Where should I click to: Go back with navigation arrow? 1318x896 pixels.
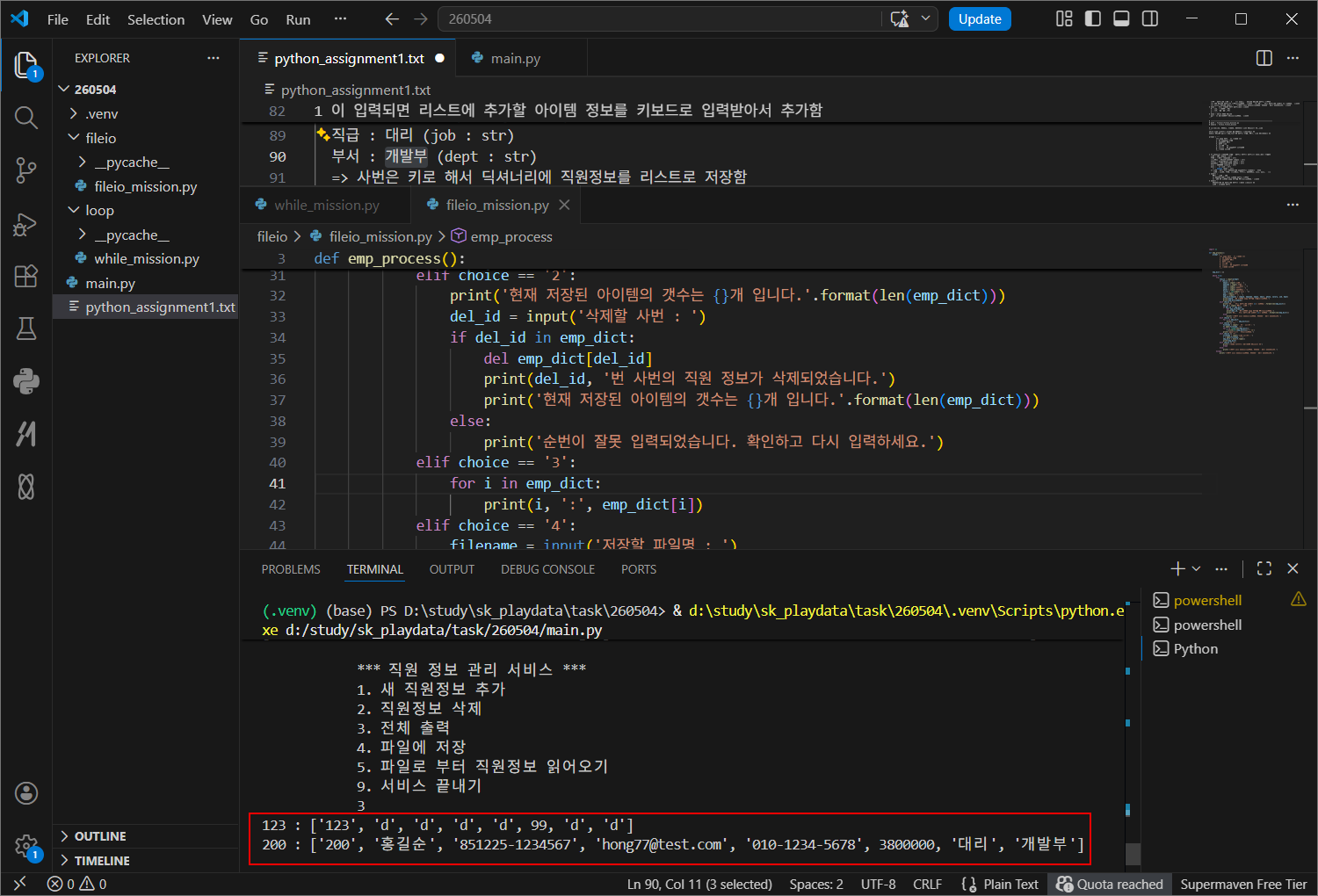tap(392, 18)
